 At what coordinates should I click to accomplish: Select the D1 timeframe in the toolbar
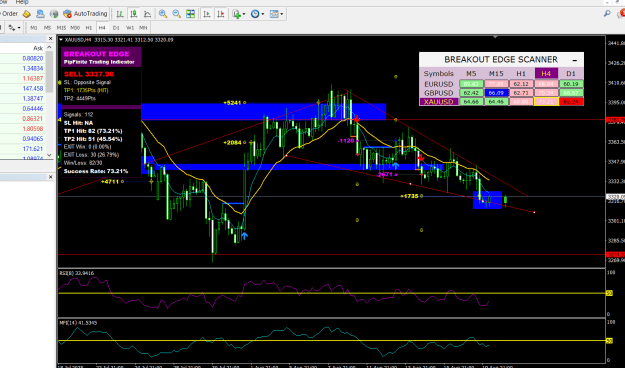coord(116,28)
